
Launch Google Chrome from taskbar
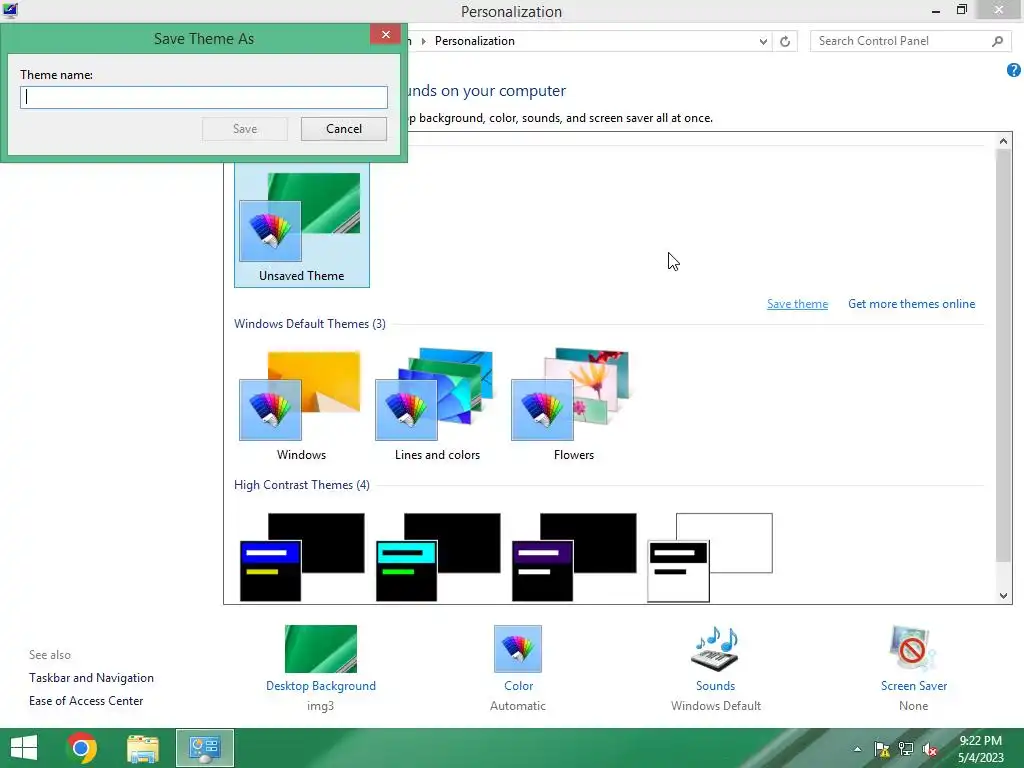tap(82, 748)
